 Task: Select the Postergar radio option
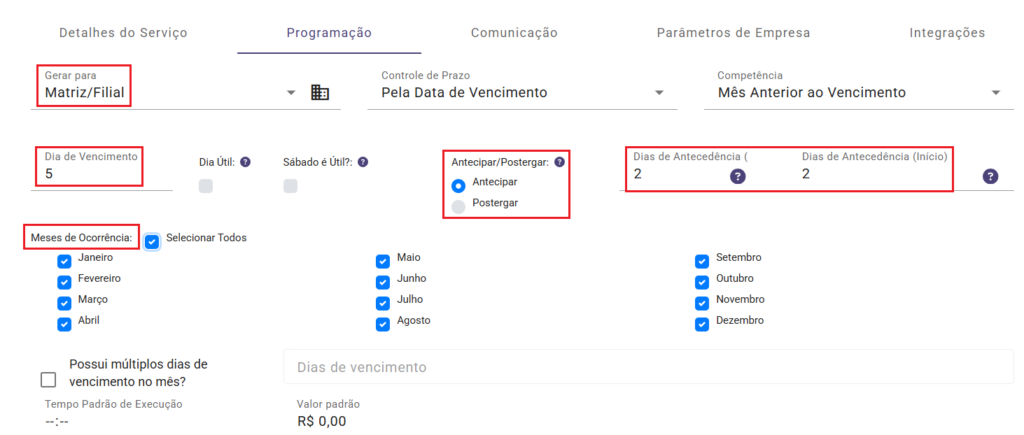(458, 206)
